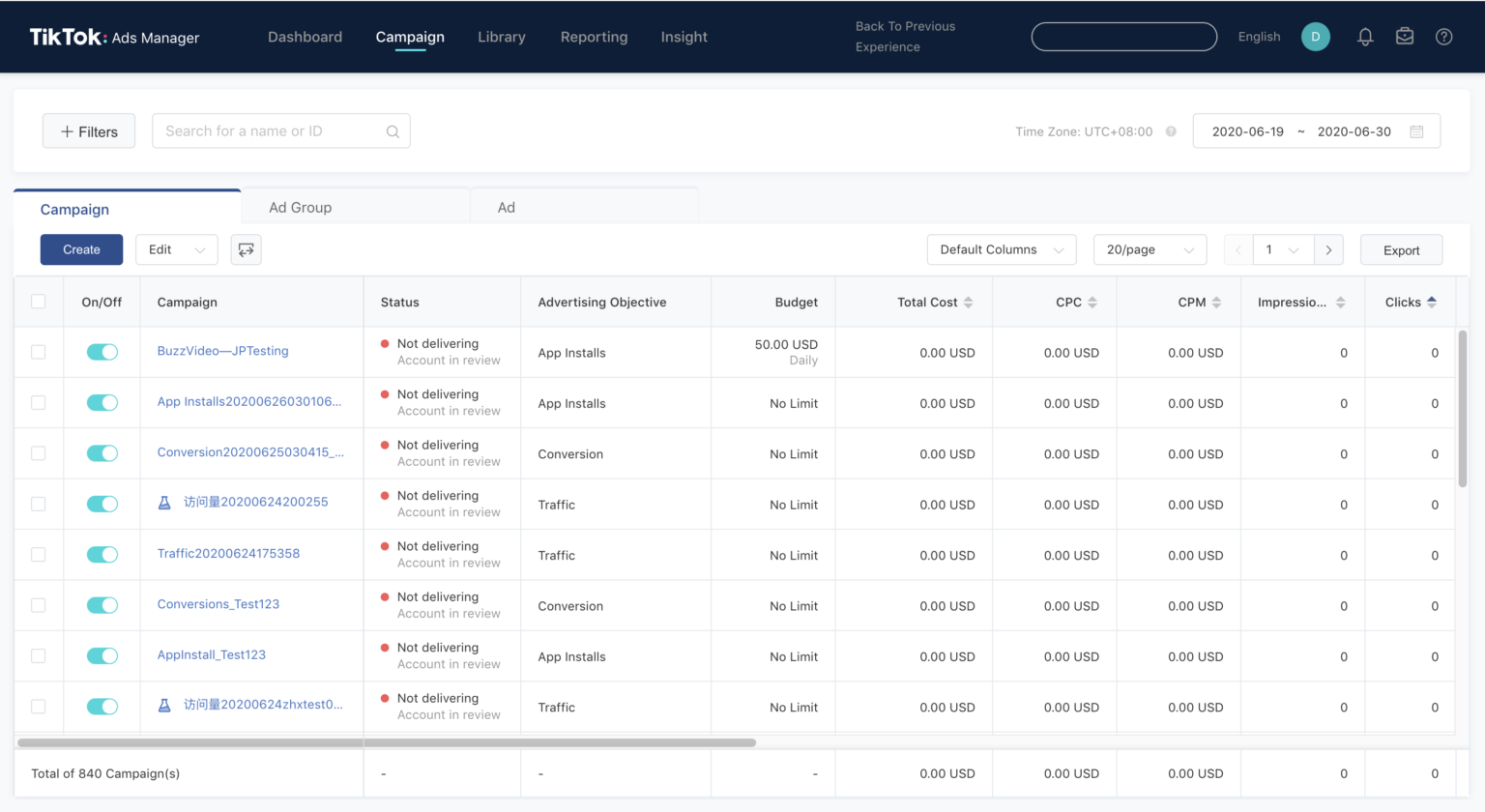This screenshot has width=1485, height=812.
Task: Open the 20/page dropdown
Action: point(1150,249)
